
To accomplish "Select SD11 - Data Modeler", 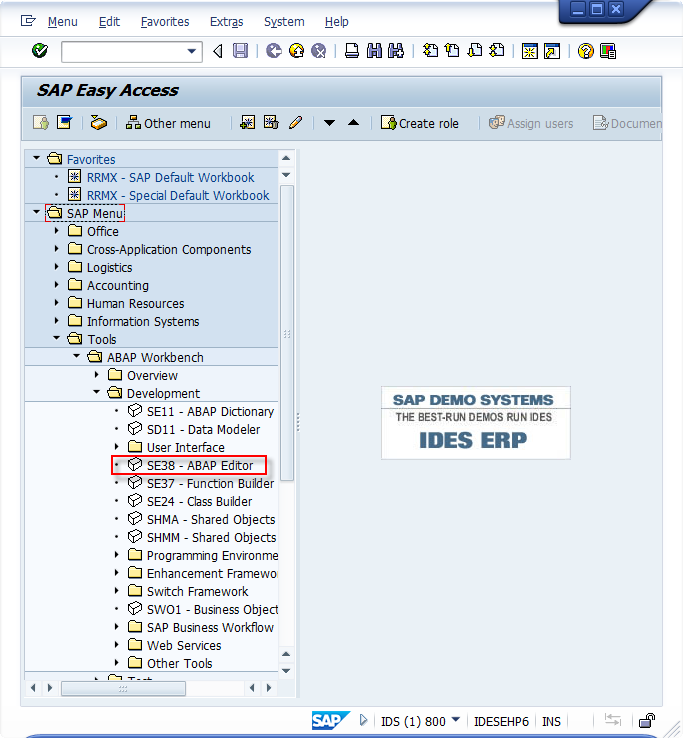I will click(x=203, y=430).
